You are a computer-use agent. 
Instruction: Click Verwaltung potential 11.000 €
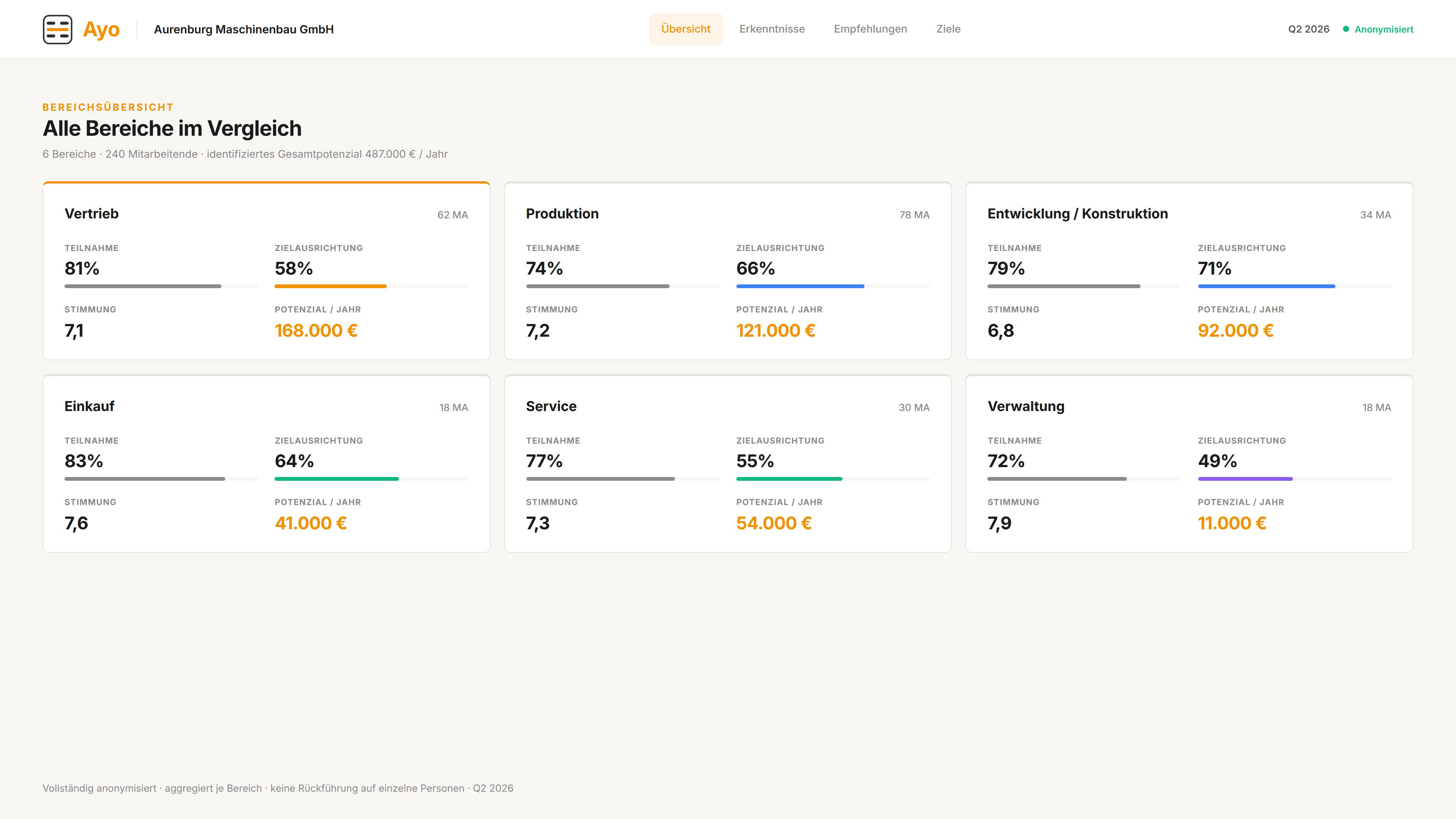[1232, 523]
